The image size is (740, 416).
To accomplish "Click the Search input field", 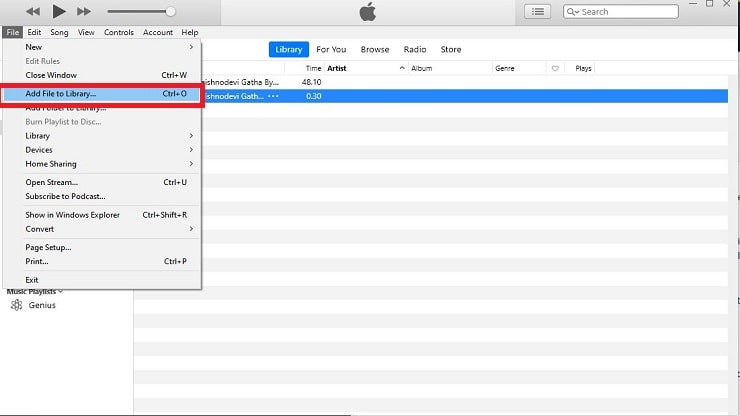I will pos(621,12).
